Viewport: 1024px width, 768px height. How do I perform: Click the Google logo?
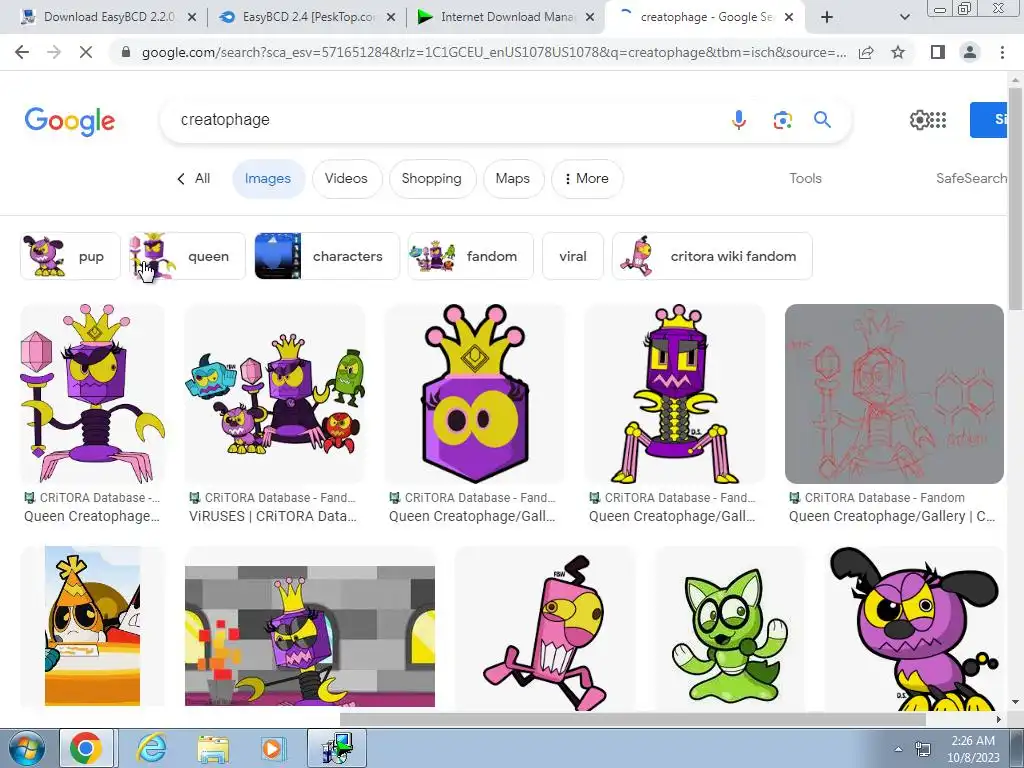tap(69, 121)
